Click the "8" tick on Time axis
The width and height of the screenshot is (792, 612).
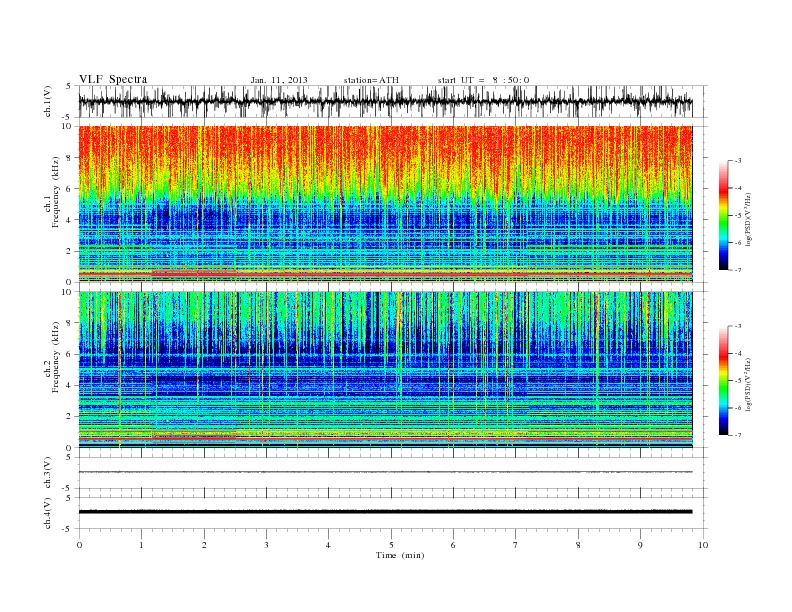pyautogui.click(x=578, y=545)
